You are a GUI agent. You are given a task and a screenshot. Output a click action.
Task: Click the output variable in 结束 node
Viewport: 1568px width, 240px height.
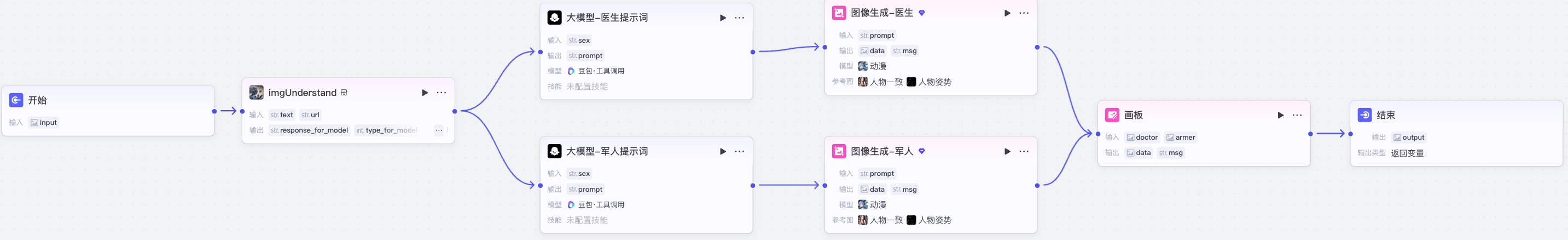click(1409, 138)
